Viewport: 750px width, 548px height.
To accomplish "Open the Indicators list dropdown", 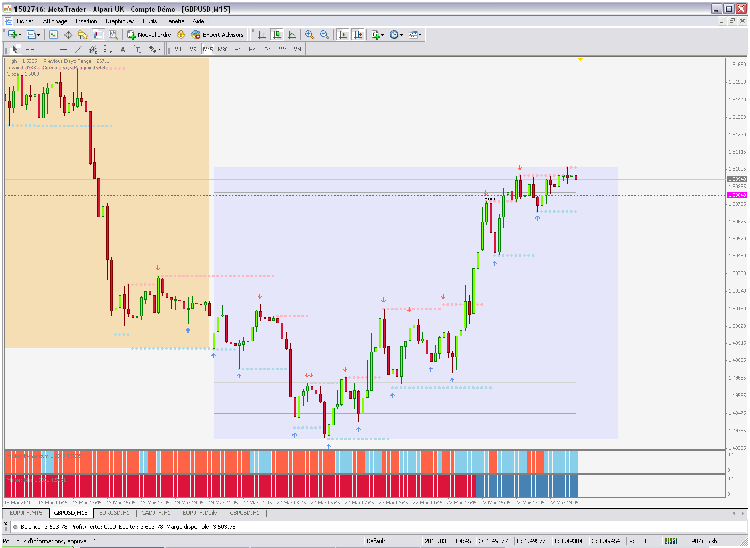I will coord(377,34).
